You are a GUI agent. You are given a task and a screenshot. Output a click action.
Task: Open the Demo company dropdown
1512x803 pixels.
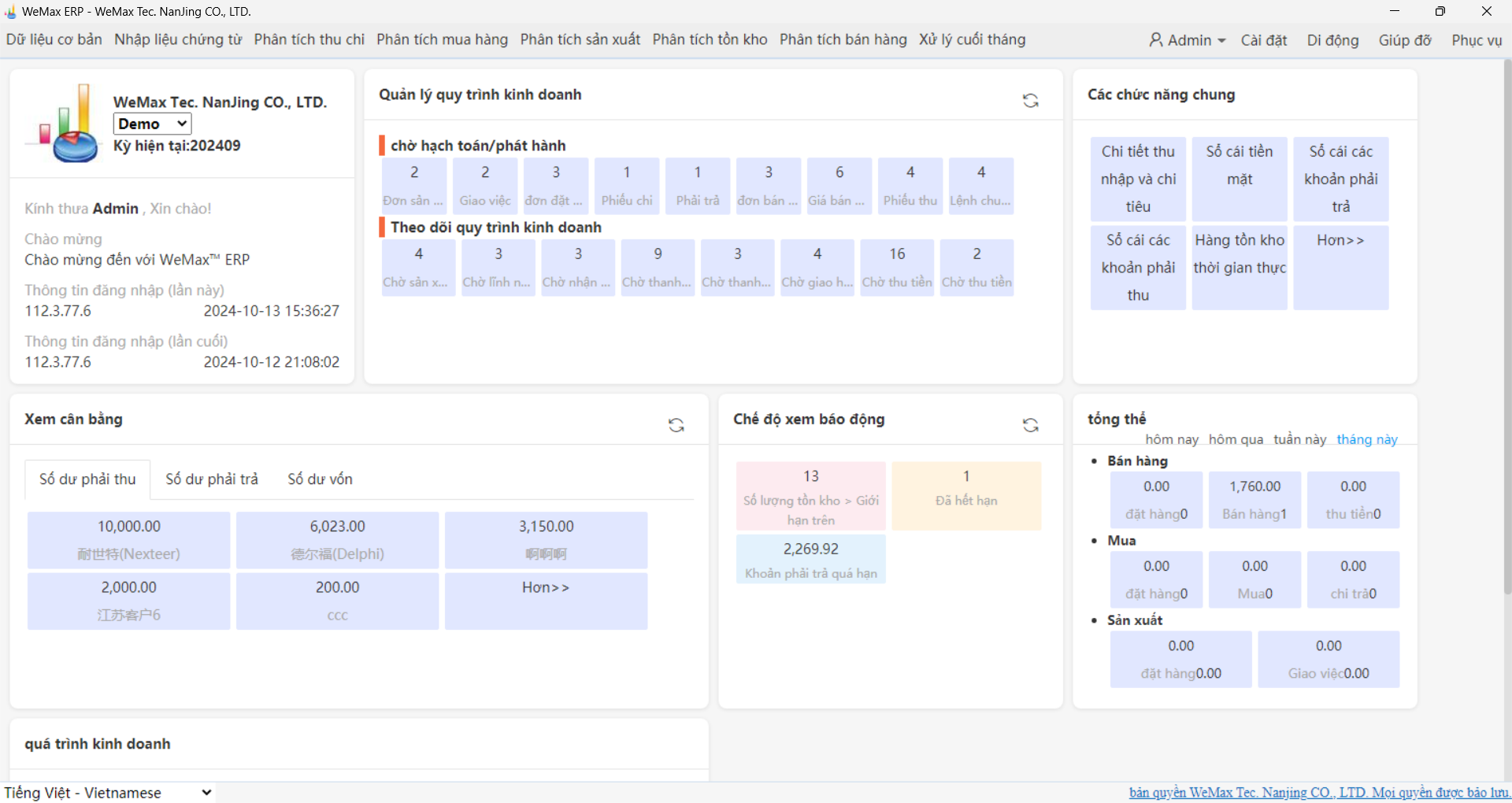[x=153, y=124]
